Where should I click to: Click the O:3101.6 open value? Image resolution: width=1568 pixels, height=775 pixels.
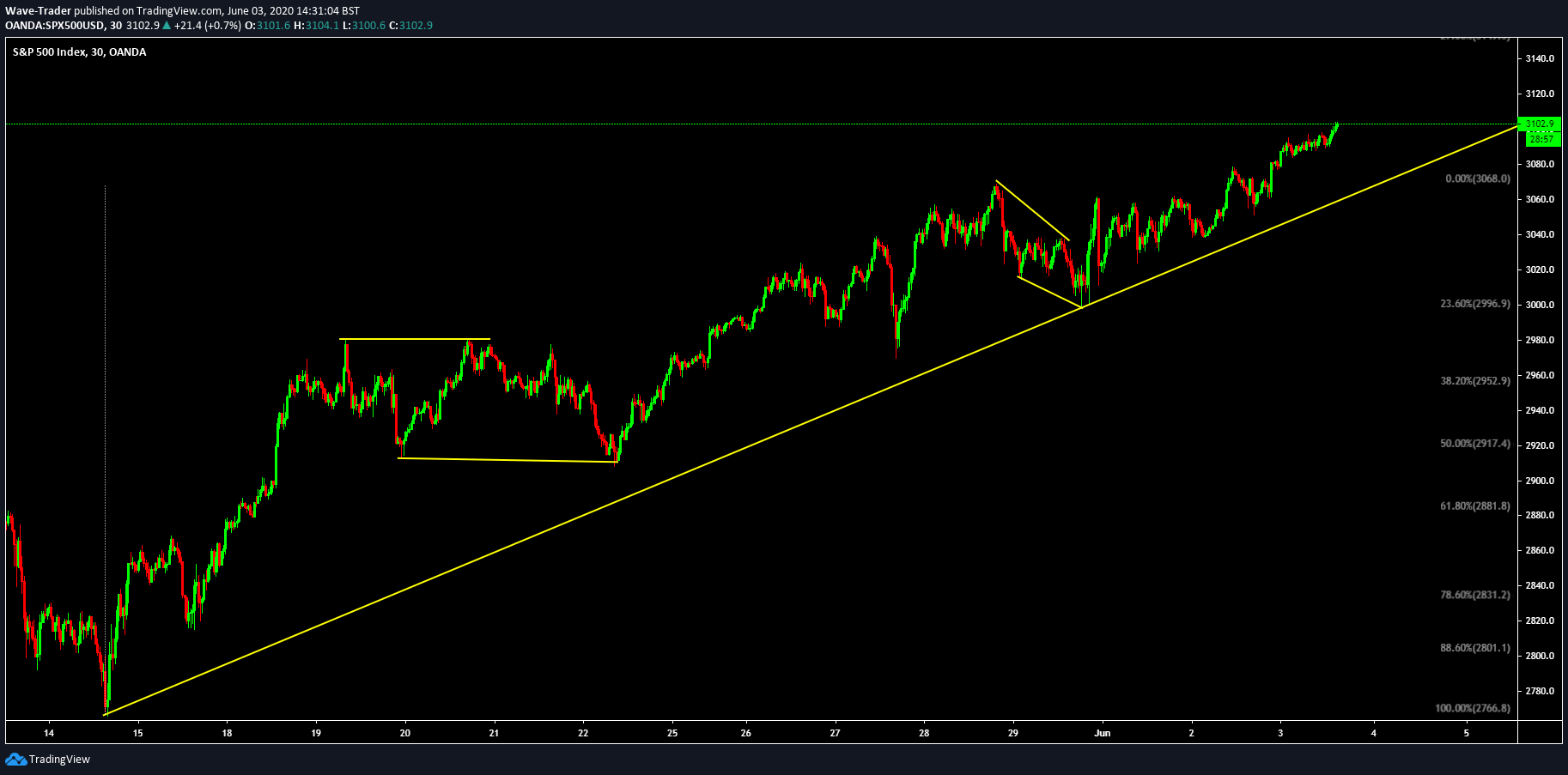(x=268, y=26)
